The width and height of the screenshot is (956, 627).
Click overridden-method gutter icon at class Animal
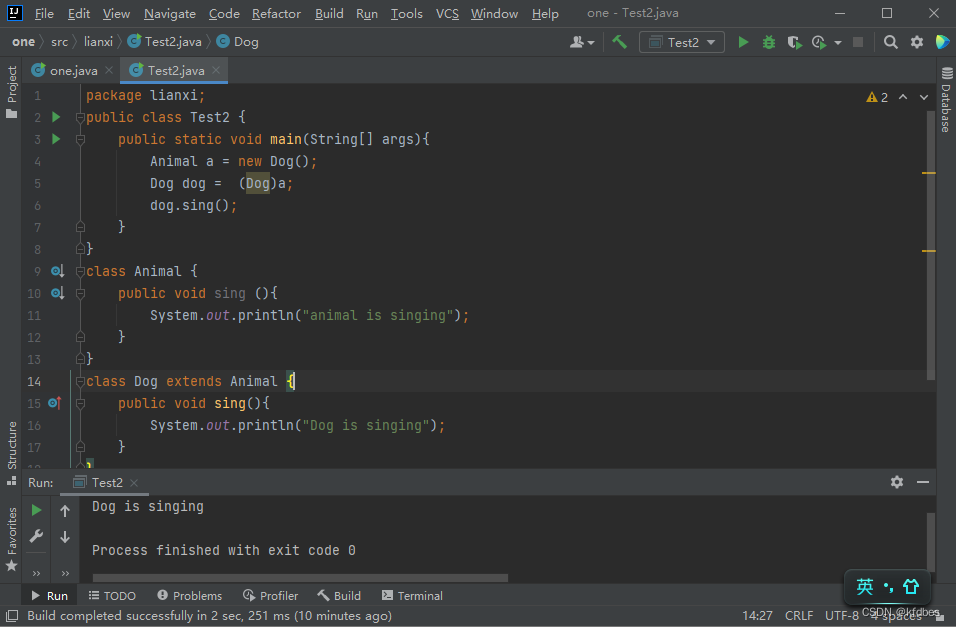pyautogui.click(x=57, y=271)
